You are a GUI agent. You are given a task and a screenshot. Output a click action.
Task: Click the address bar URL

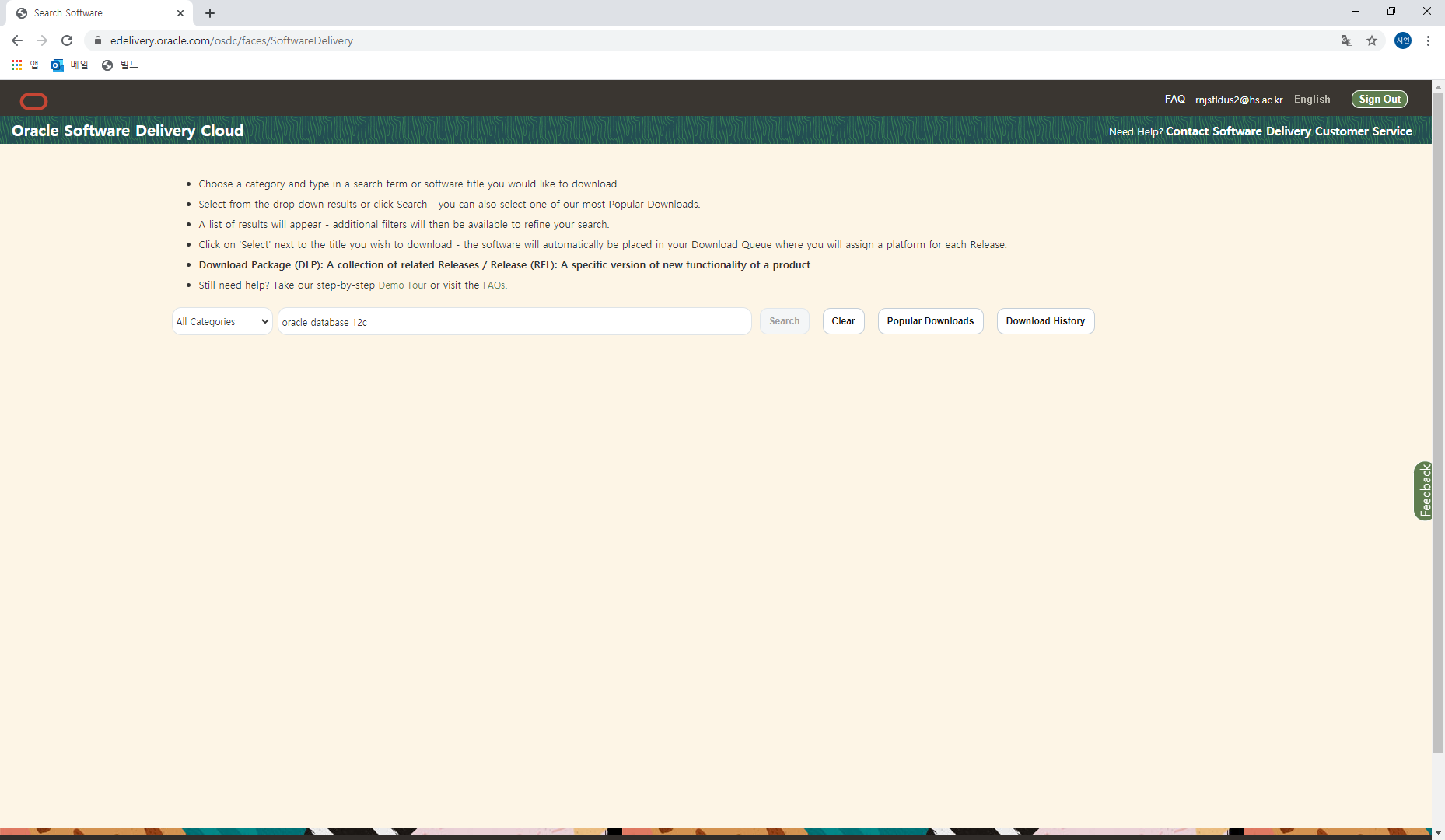[x=231, y=40]
